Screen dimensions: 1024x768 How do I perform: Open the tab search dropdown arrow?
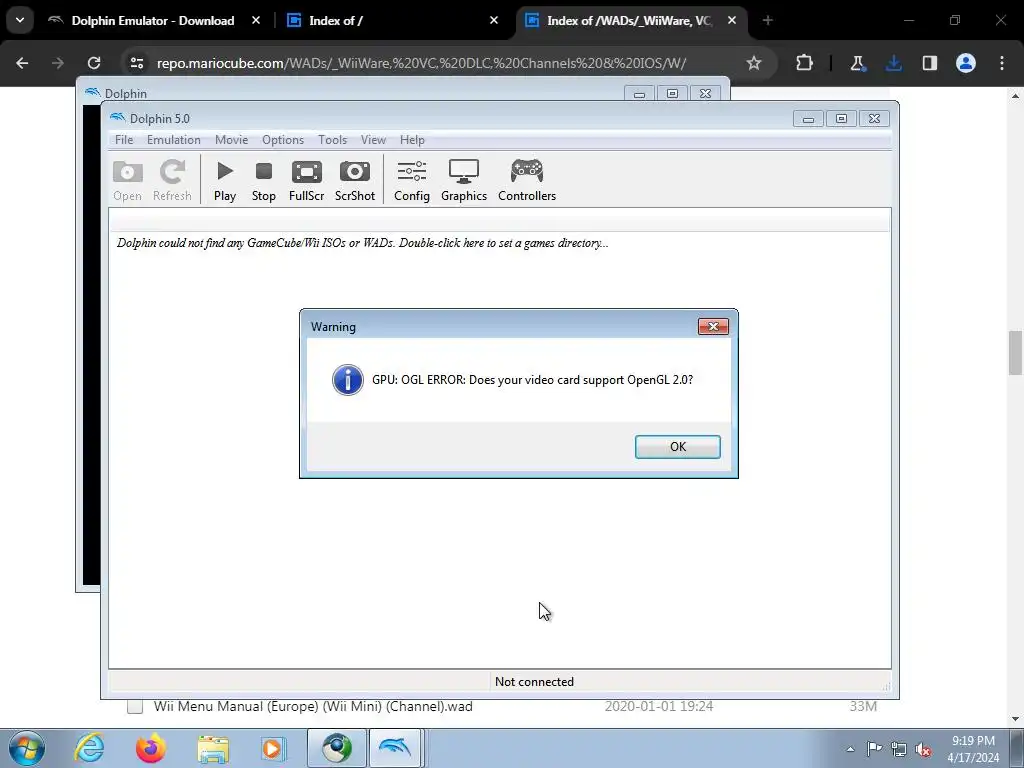click(20, 20)
